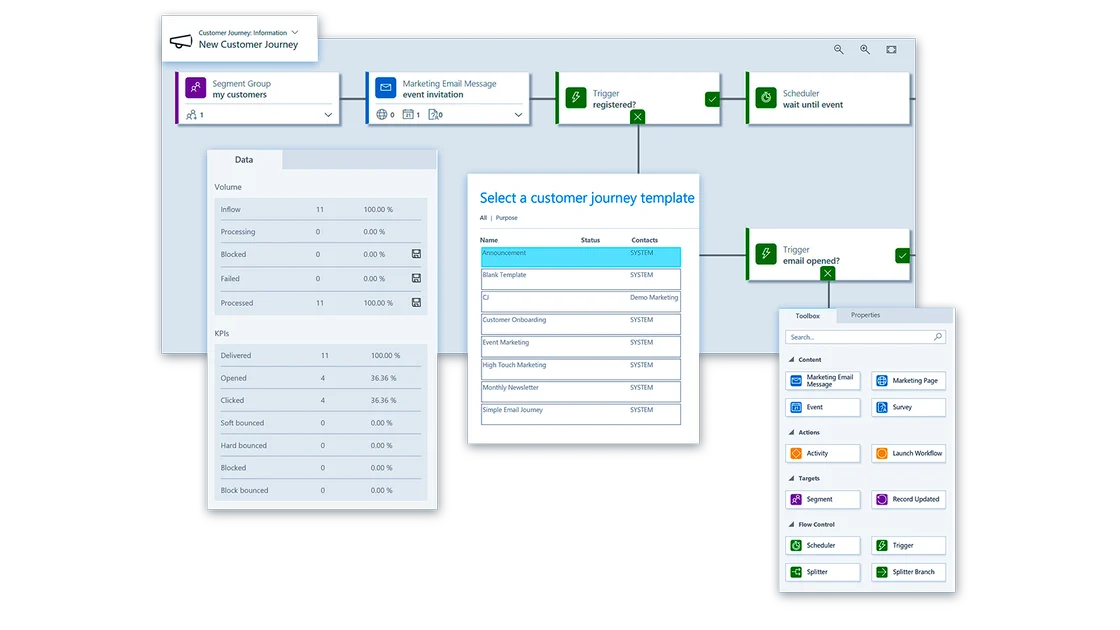1120x630 pixels.
Task: Pick the Survey toolbox item
Action: [909, 407]
